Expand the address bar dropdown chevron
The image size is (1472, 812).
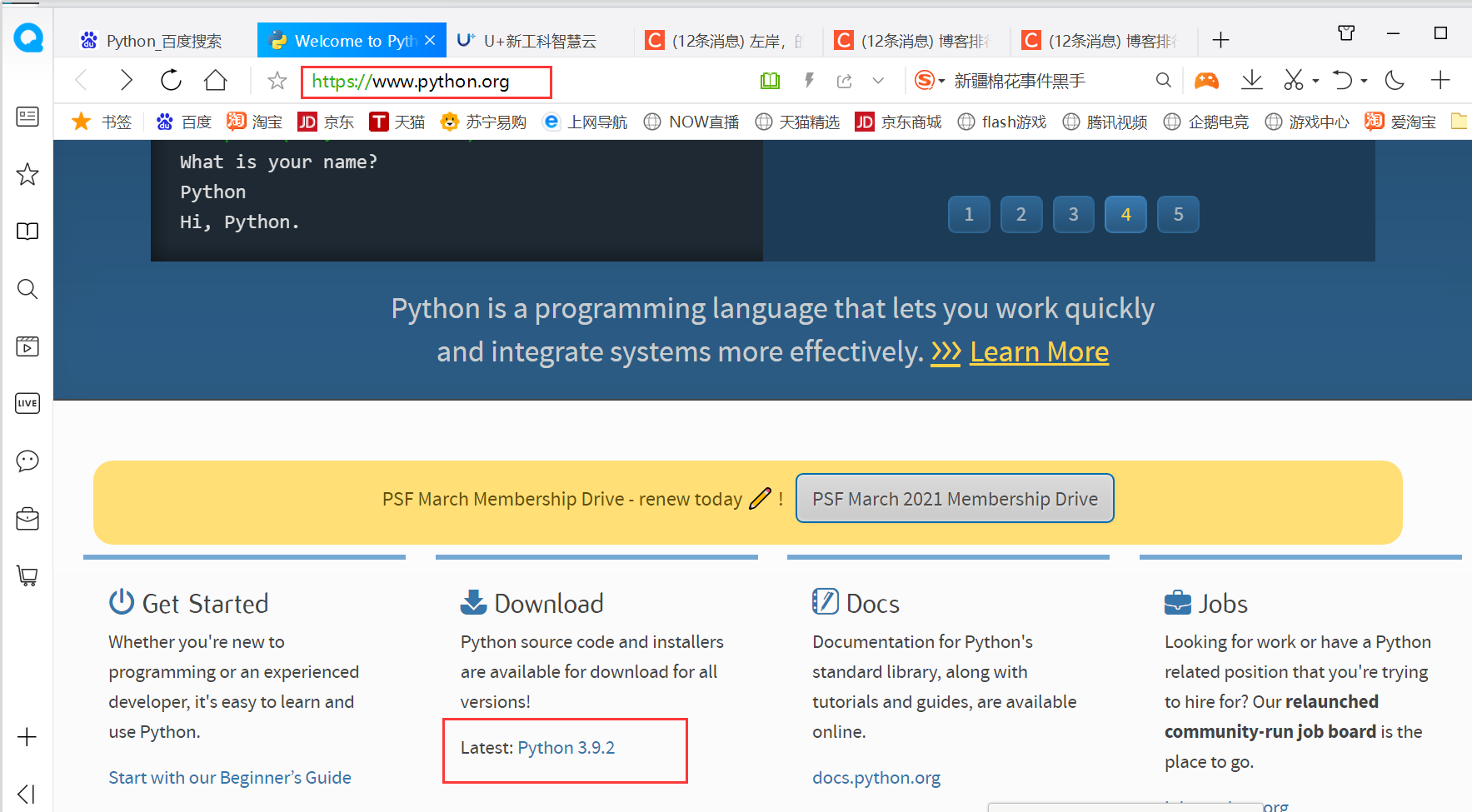(878, 81)
